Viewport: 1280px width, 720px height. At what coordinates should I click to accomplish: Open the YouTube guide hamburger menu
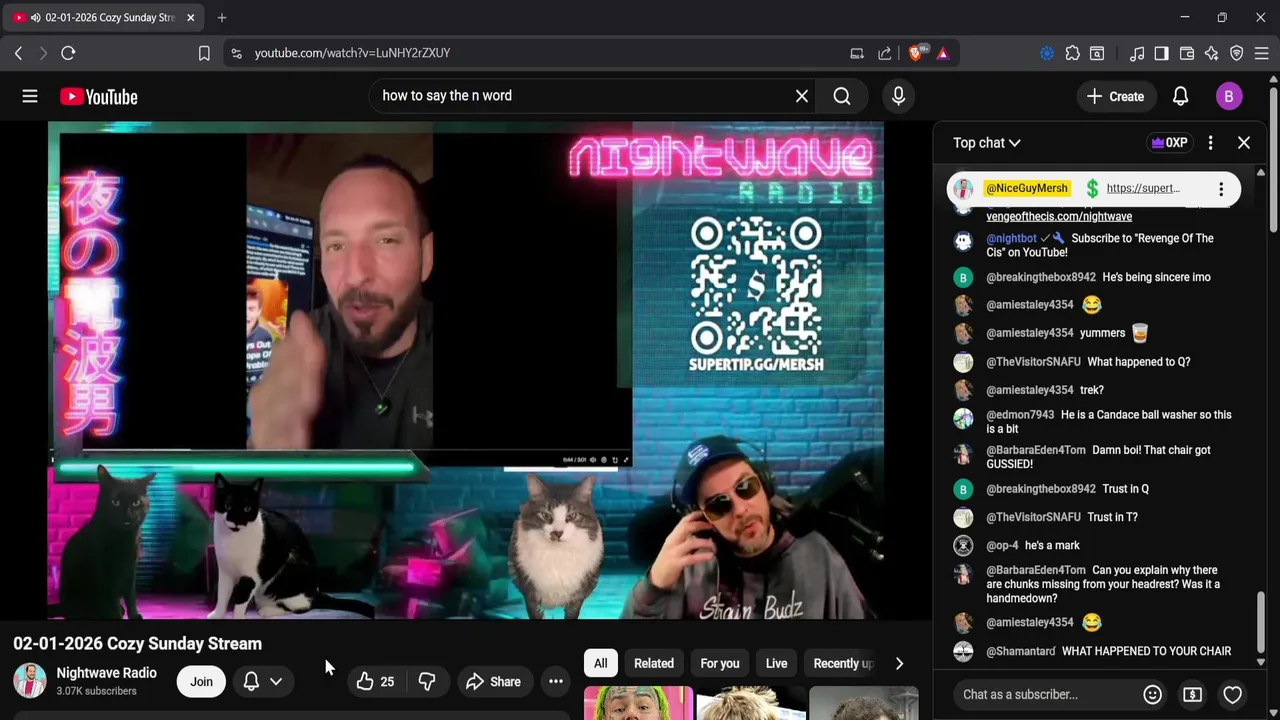point(30,96)
